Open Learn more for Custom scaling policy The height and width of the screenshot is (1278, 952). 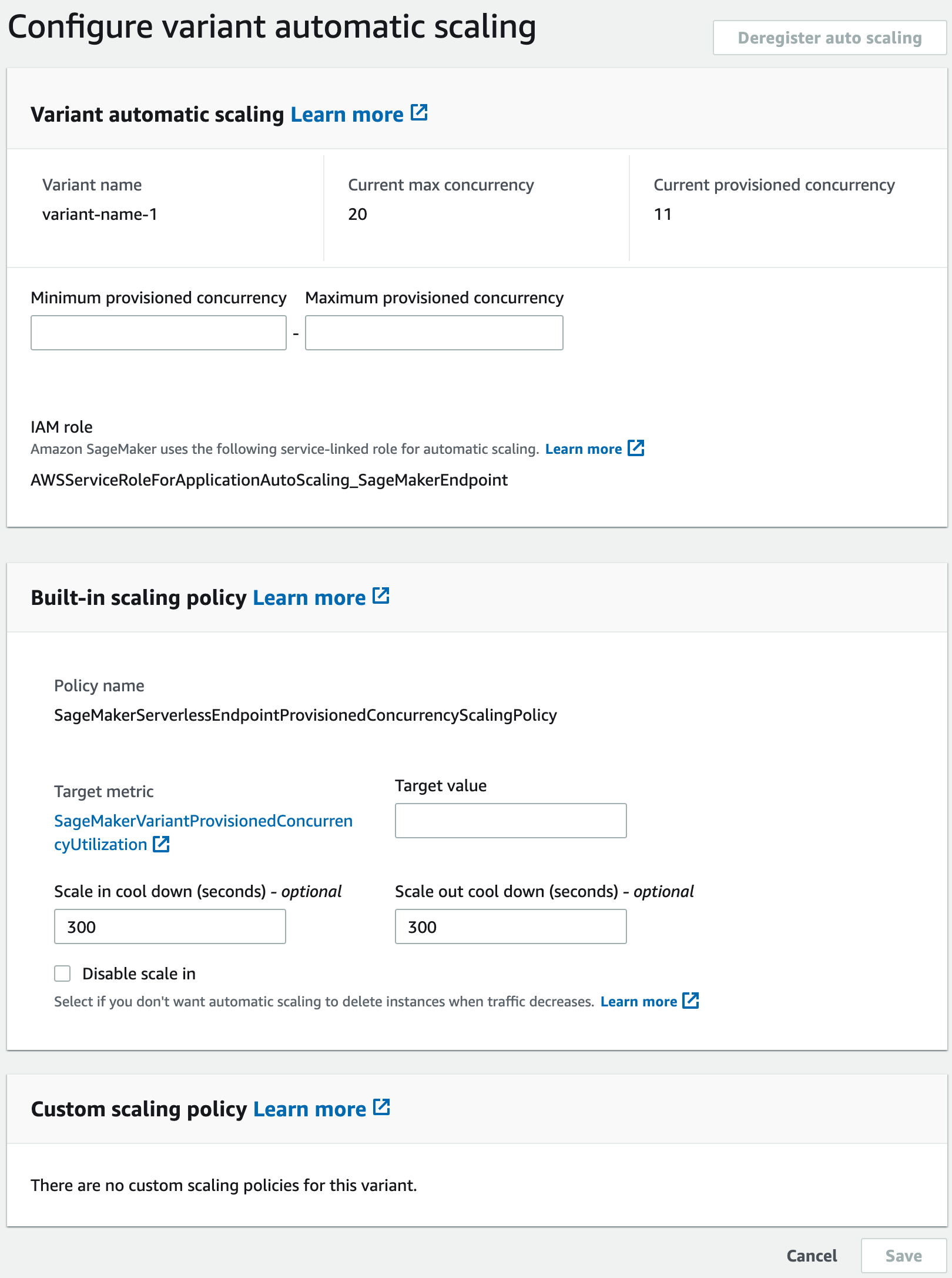[x=311, y=1109]
